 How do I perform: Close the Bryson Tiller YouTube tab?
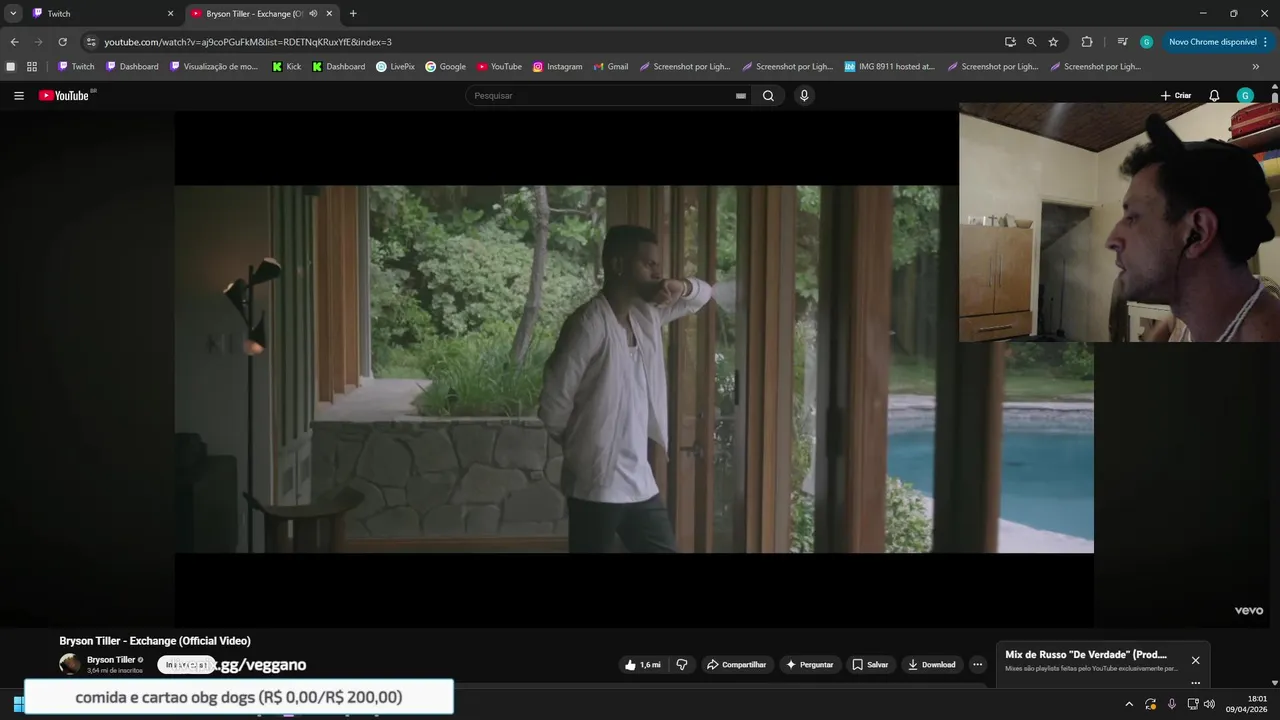pos(329,14)
